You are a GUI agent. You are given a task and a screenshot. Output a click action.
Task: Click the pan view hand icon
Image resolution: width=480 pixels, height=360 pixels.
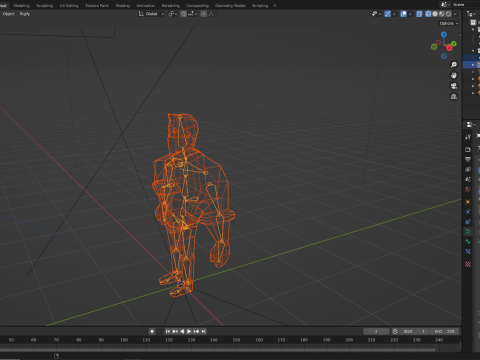tap(454, 75)
